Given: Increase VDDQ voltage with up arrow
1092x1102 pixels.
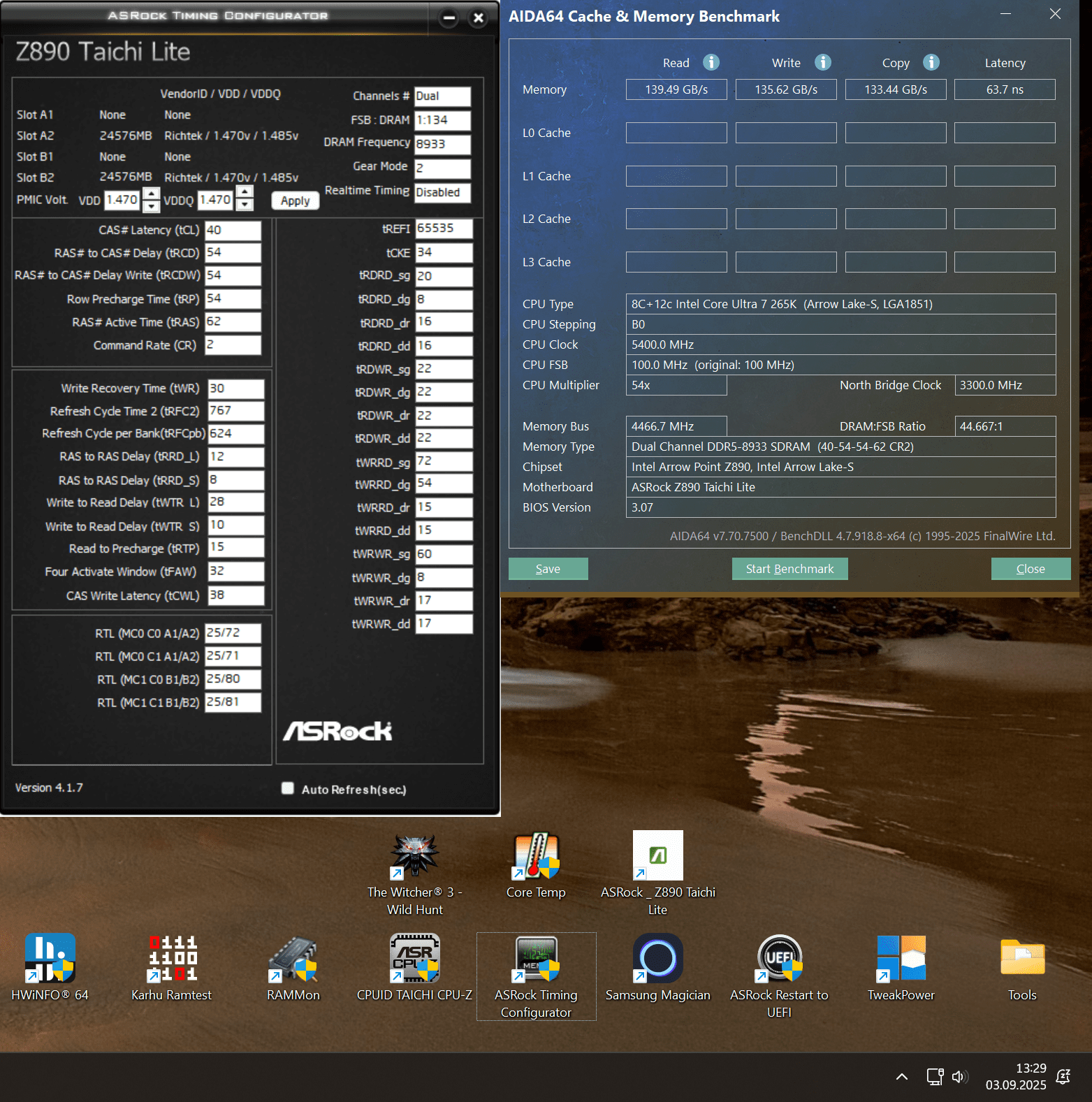Looking at the screenshot, I should point(245,192).
